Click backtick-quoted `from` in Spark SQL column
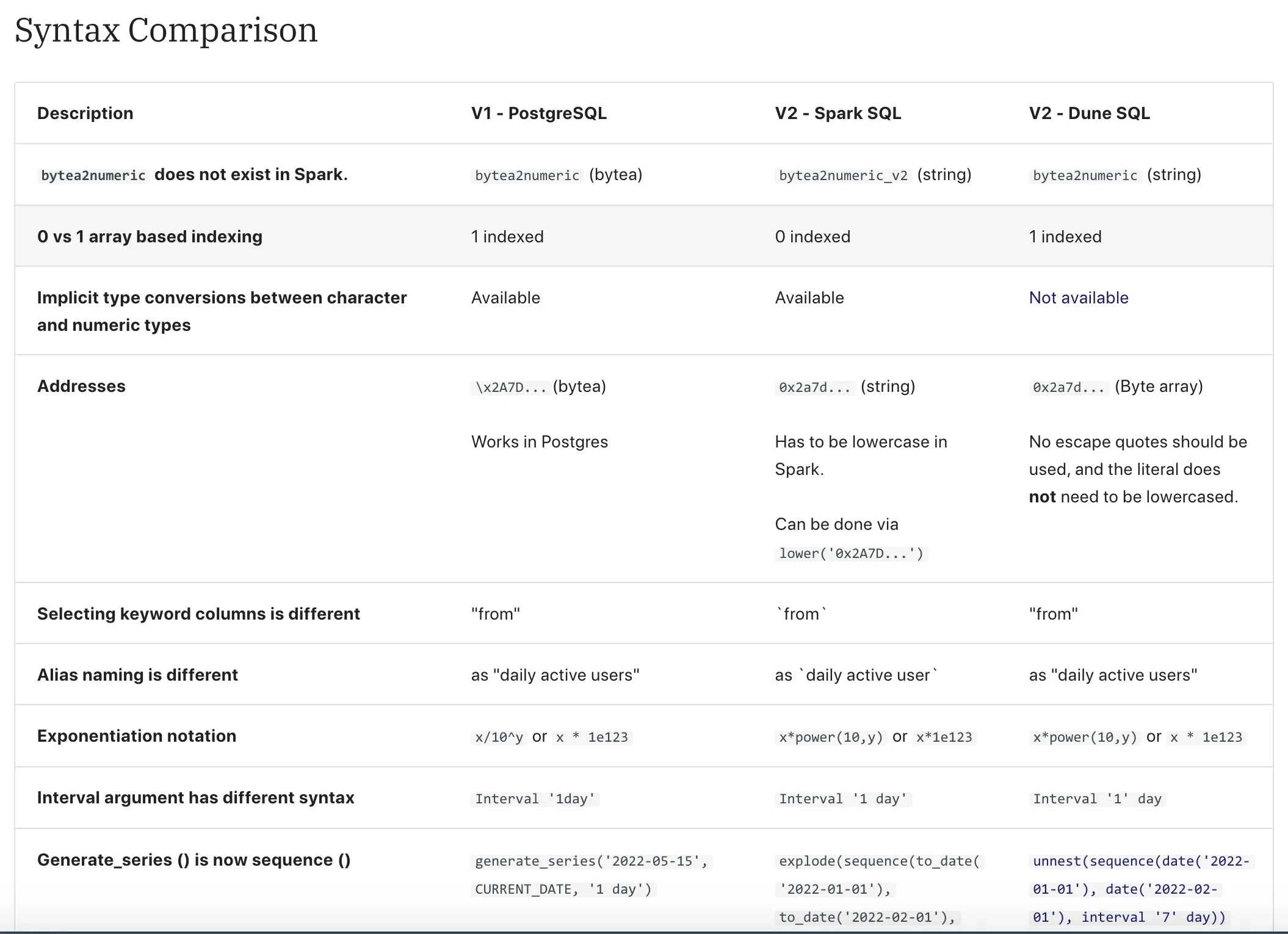This screenshot has width=1288, height=934. tap(801, 614)
